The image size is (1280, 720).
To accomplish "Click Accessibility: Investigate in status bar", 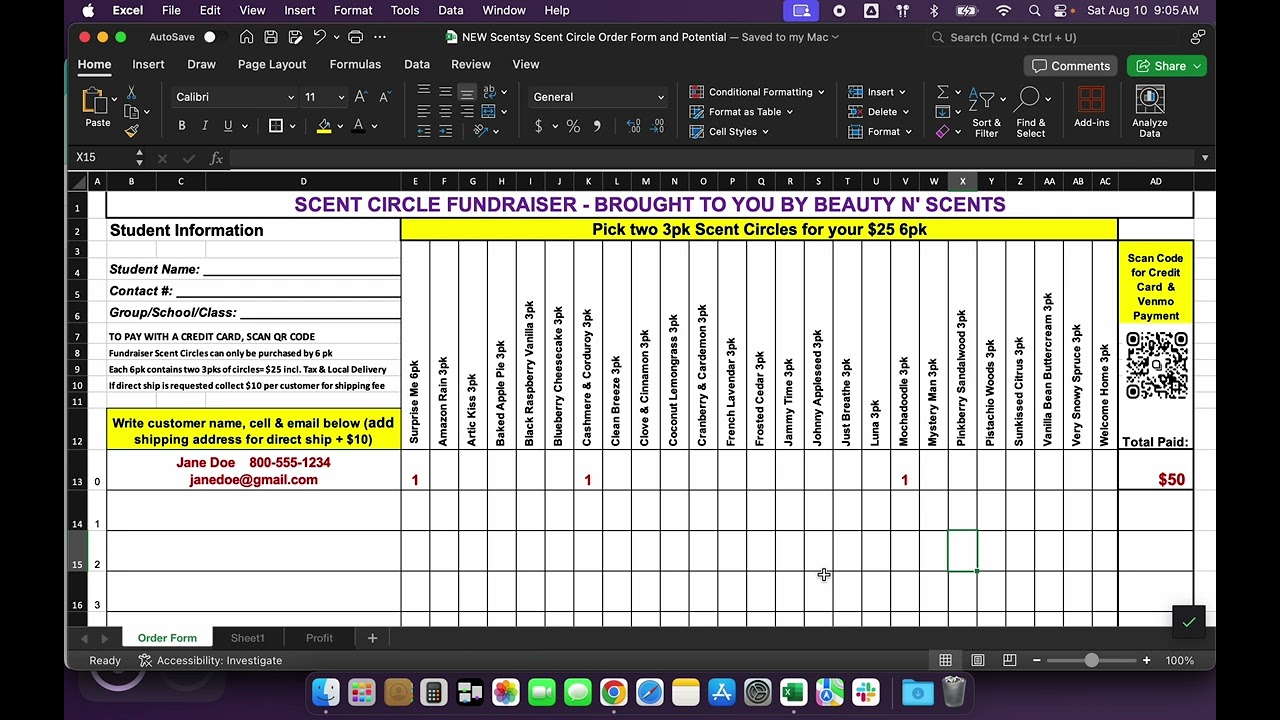I will point(210,660).
